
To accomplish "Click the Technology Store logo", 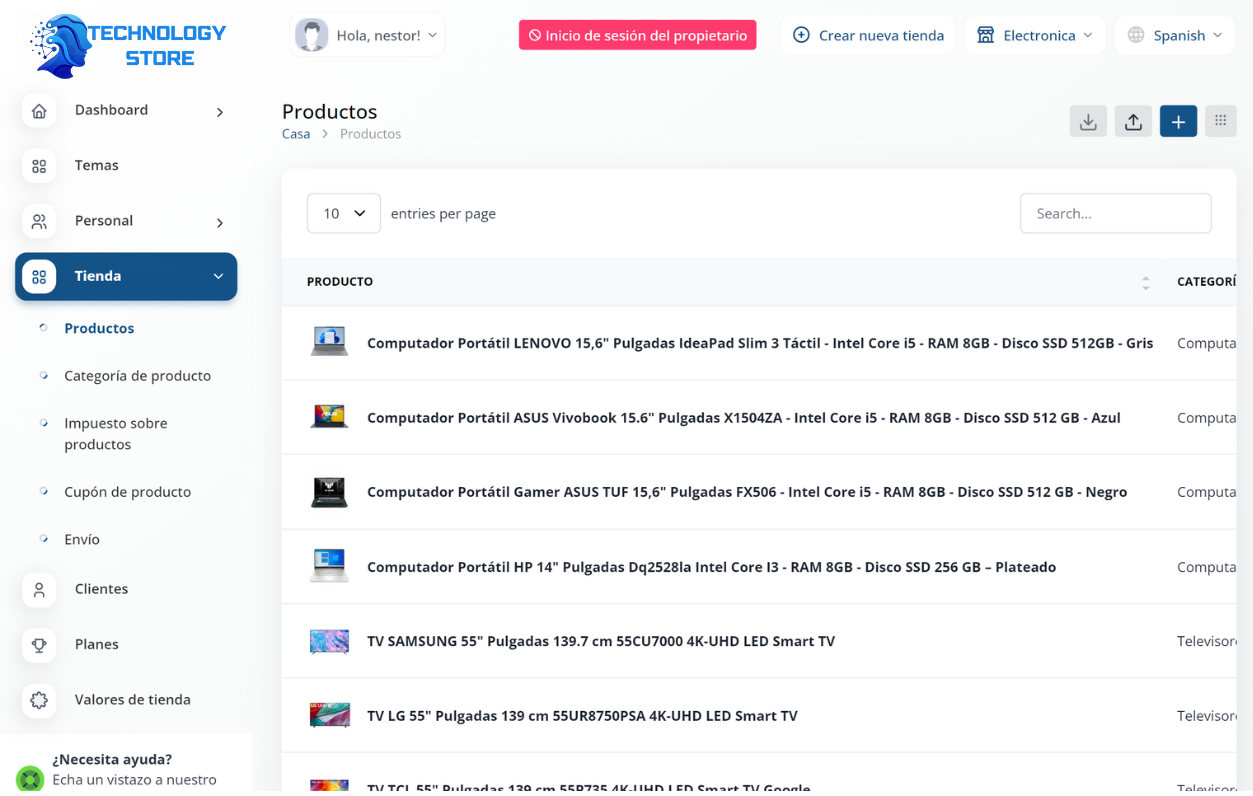I will (x=127, y=46).
